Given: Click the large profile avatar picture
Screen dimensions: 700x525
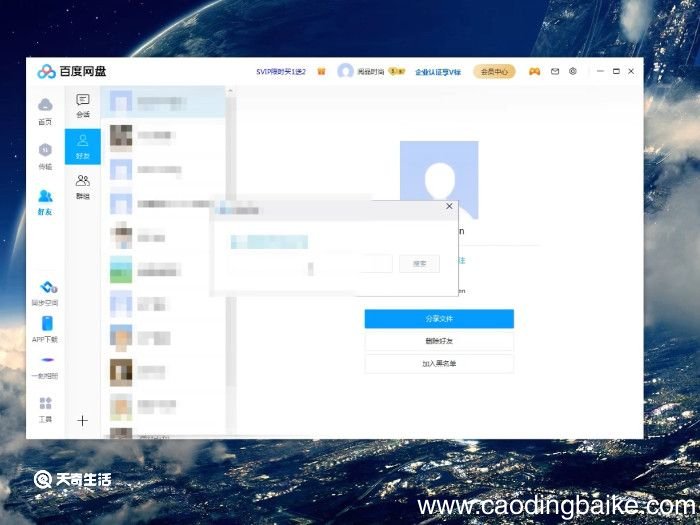Looking at the screenshot, I should [x=439, y=180].
